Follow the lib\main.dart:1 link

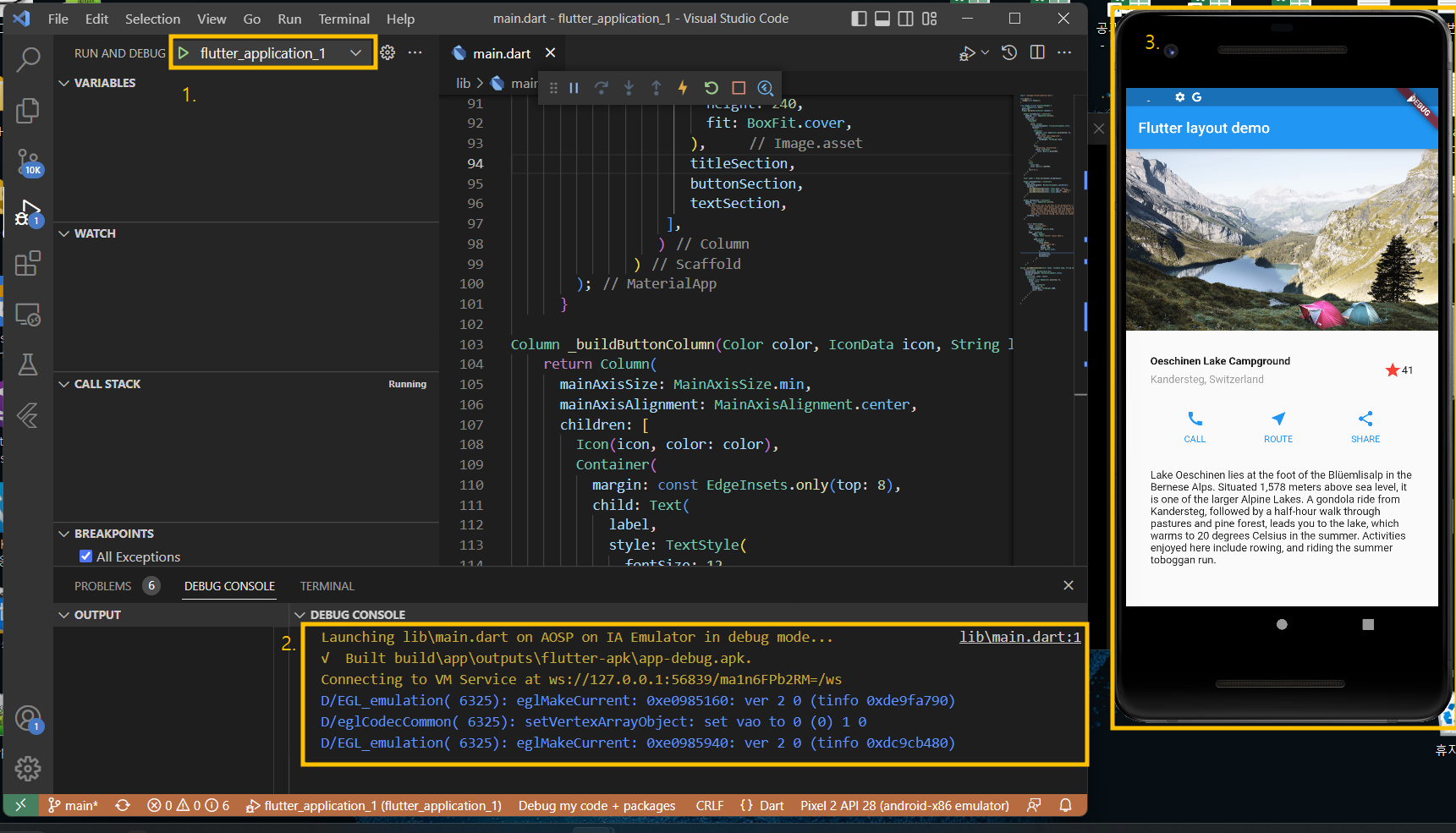coord(1019,637)
